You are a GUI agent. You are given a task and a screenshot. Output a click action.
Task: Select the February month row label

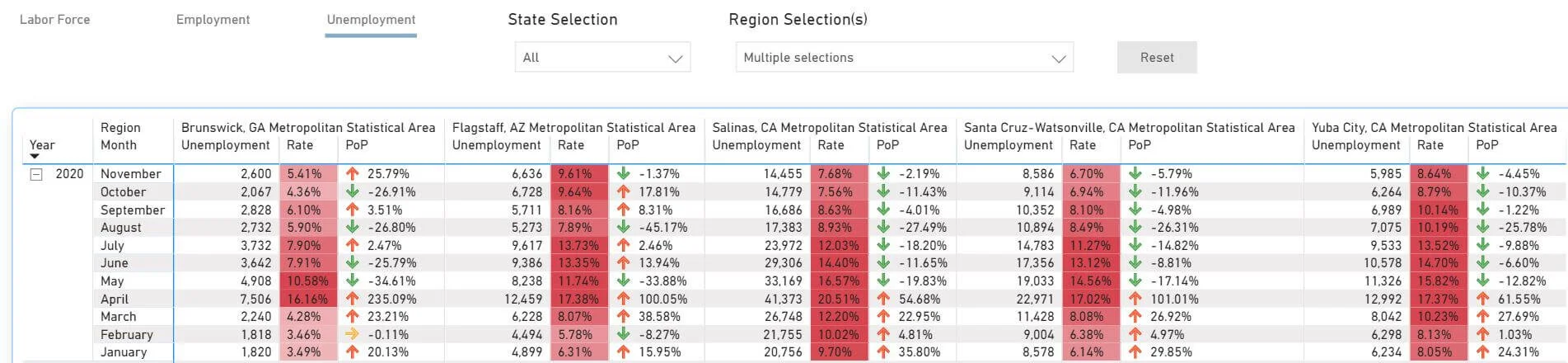pos(127,335)
